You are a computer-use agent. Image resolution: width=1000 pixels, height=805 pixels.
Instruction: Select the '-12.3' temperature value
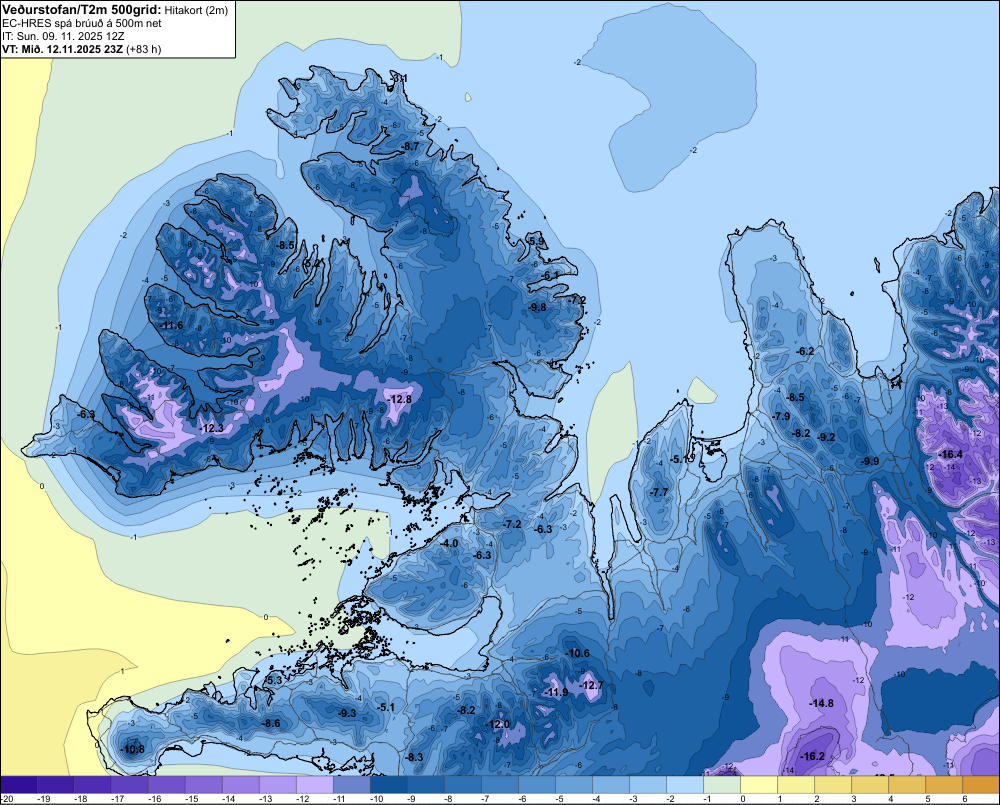(x=210, y=428)
